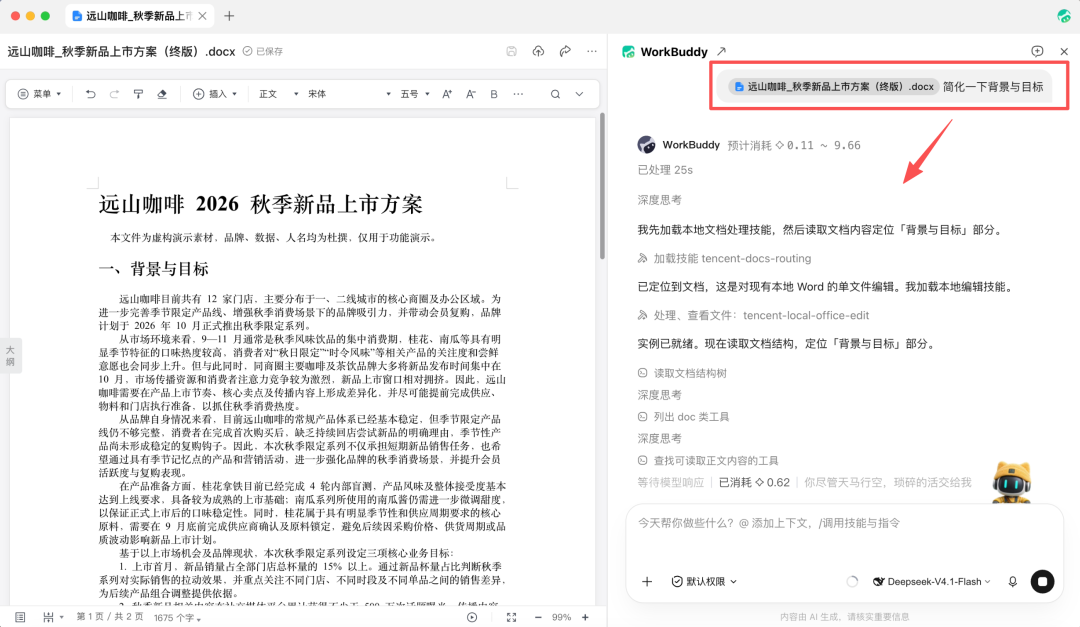
Task: Open a new tab with plus
Action: click(x=229, y=16)
